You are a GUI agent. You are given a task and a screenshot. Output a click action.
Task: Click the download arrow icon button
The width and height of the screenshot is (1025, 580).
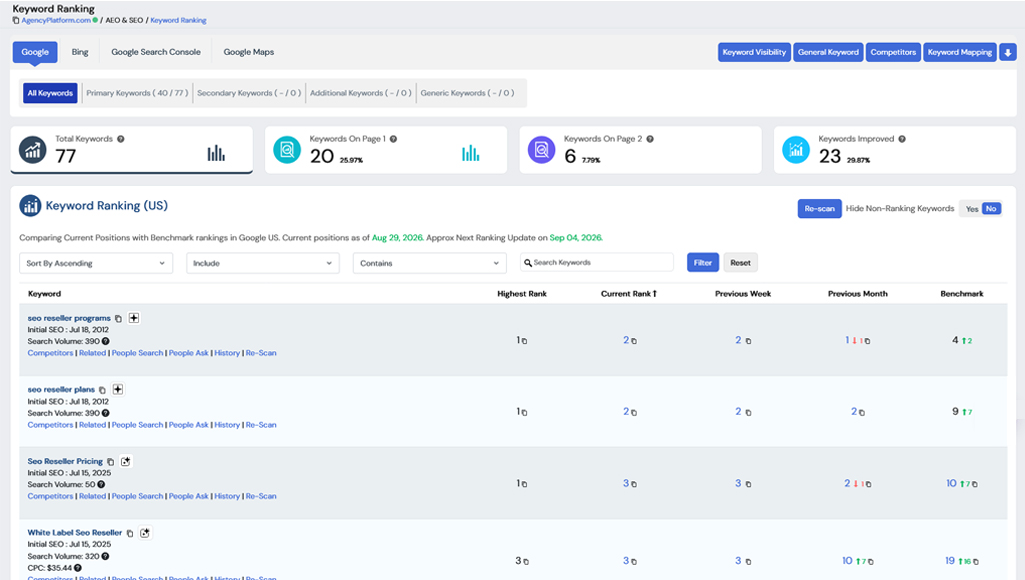(x=1007, y=52)
